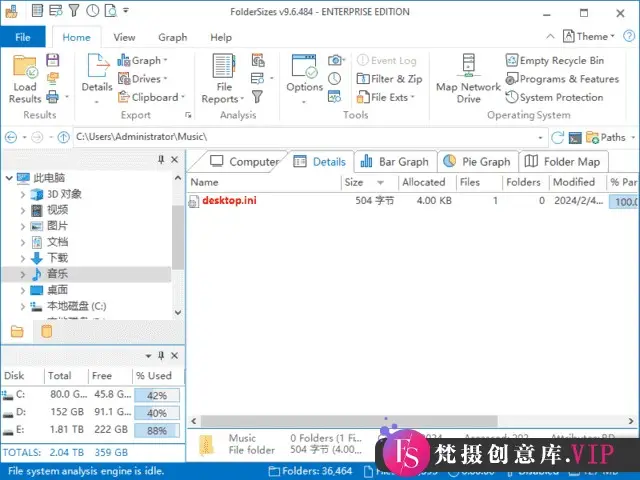Screen dimensions: 640x480
Task: Go up one folder level arrow
Action: (63, 138)
